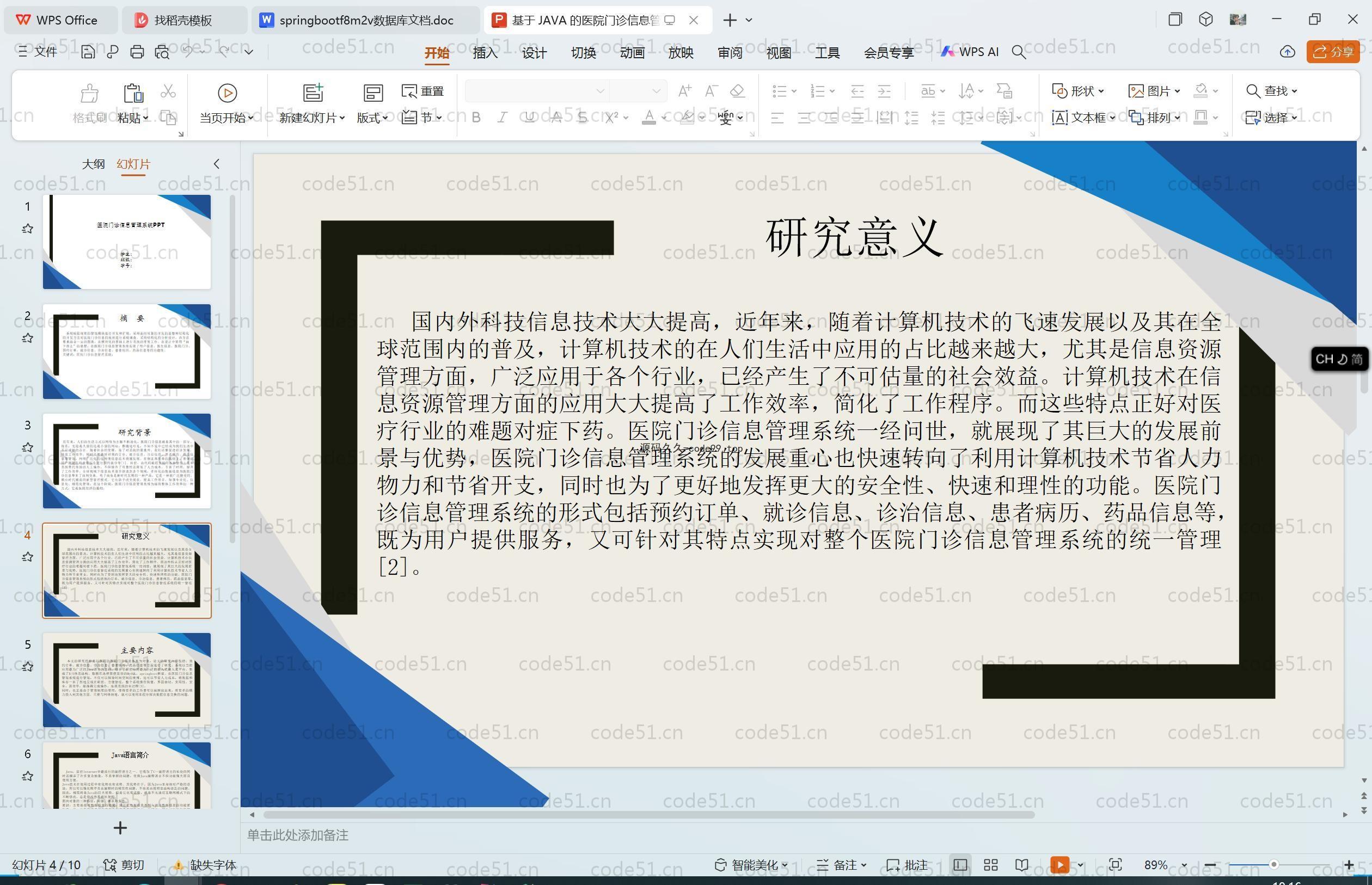This screenshot has width=1372, height=885.
Task: Click the add slide plus below thumbnails
Action: 120,828
